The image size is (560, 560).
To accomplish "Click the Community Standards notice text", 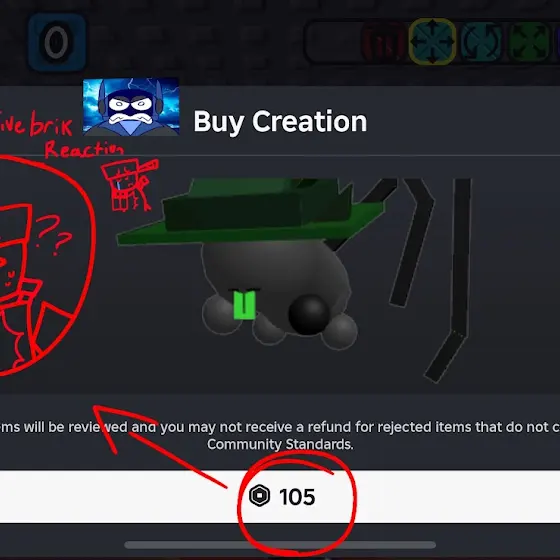I will 280,435.
